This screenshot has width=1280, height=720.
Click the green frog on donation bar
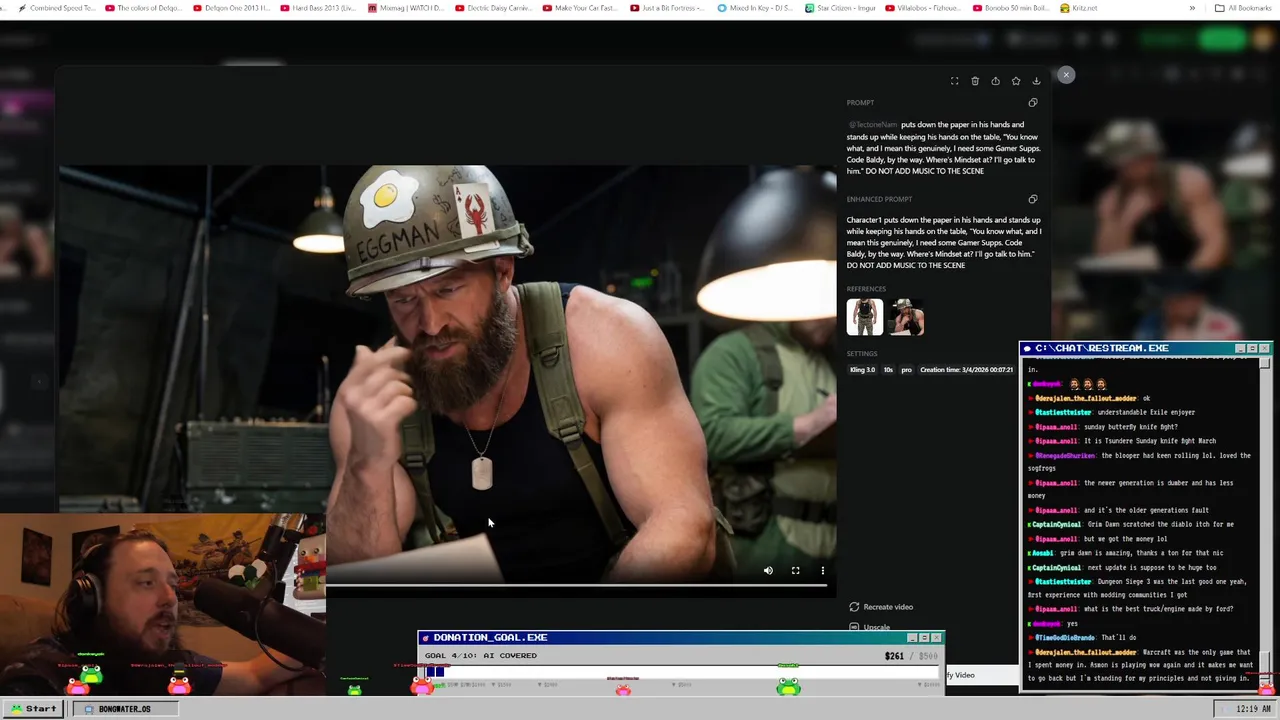pos(788,686)
